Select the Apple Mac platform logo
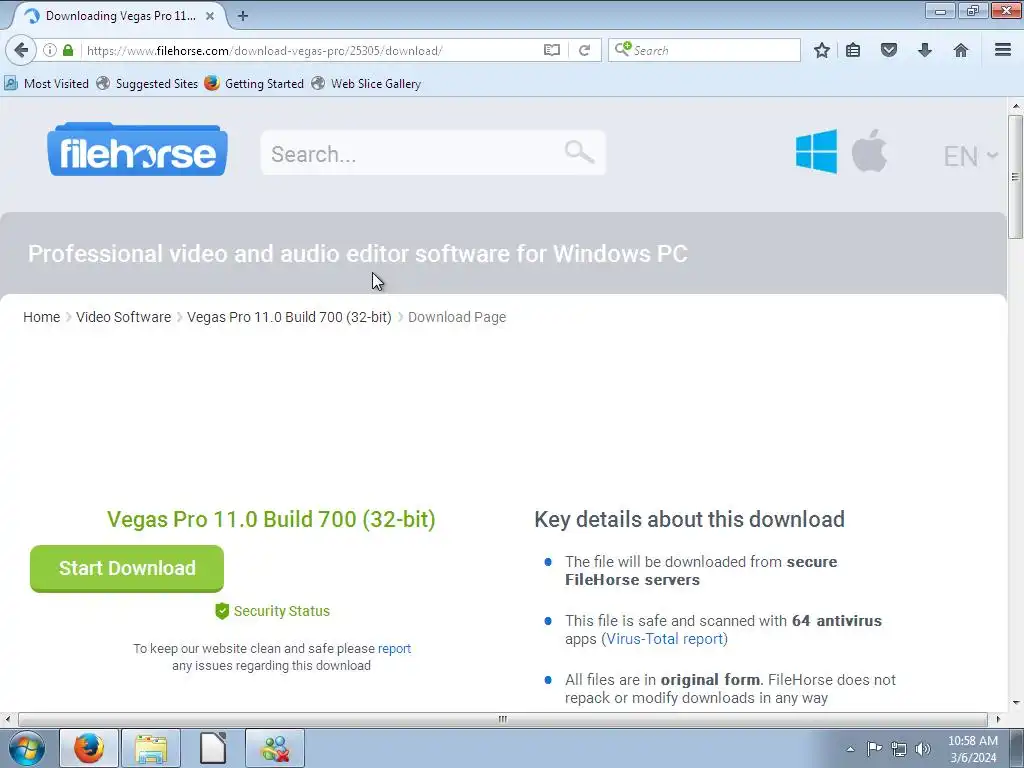Image resolution: width=1024 pixels, height=768 pixels. [x=869, y=151]
